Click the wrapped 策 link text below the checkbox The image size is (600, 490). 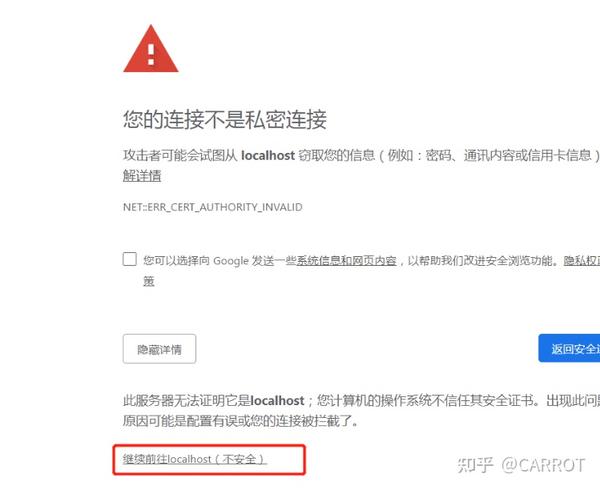pyautogui.click(x=149, y=281)
